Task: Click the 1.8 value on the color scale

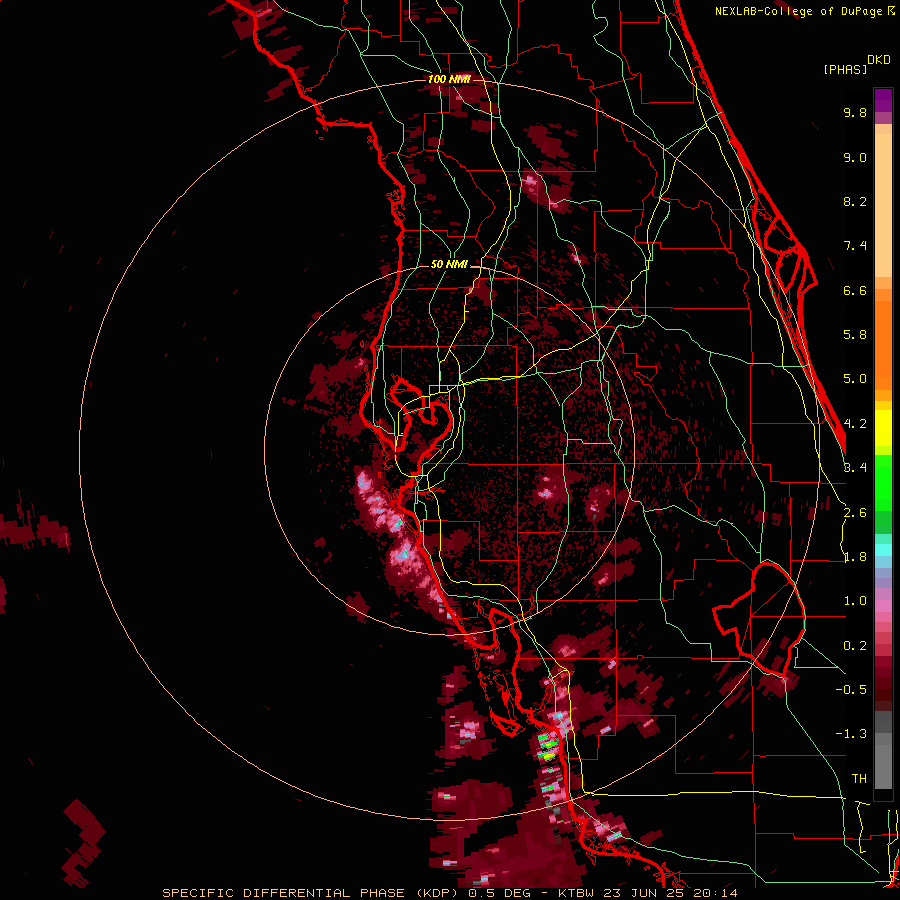Action: 855,557
